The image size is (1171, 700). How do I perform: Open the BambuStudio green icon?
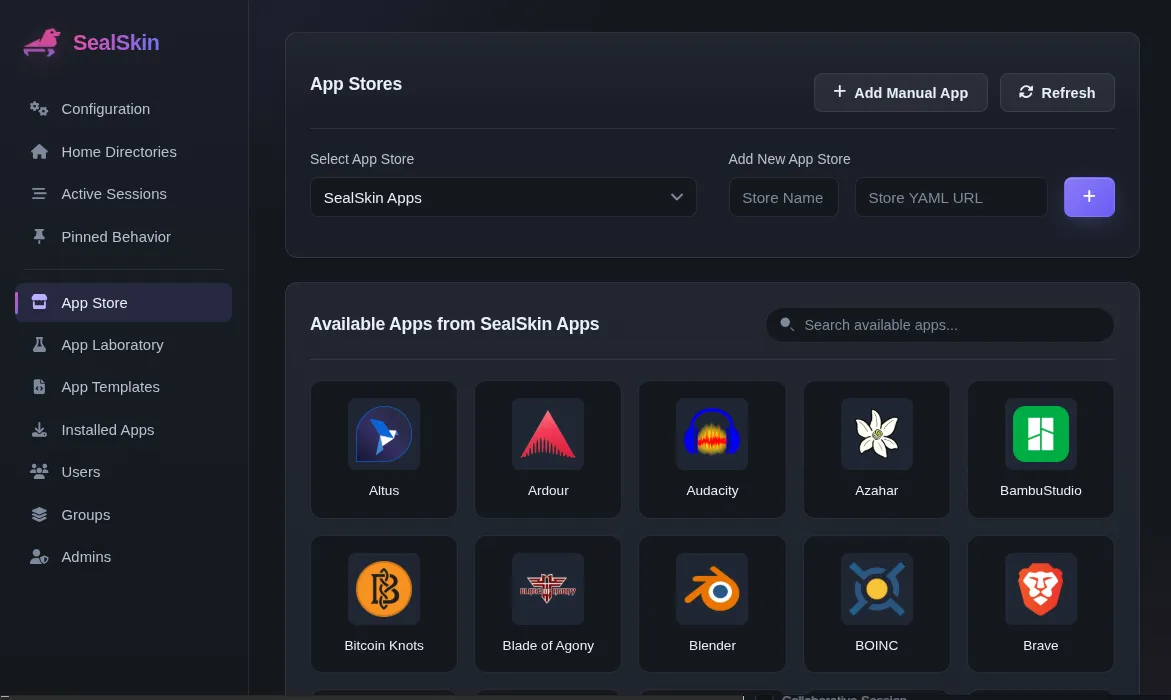[1040, 434]
